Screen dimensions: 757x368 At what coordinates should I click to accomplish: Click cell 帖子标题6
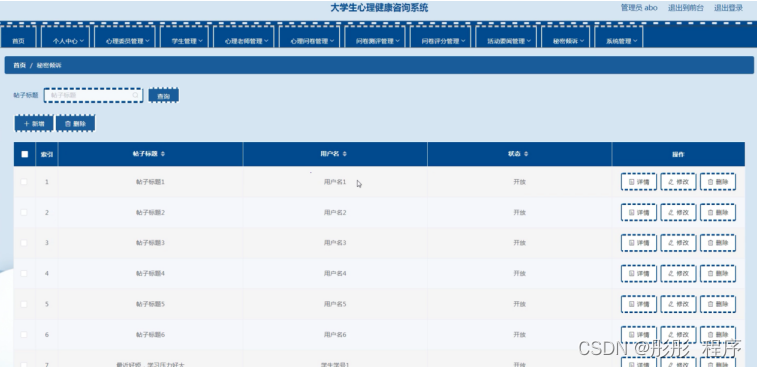pyautogui.click(x=150, y=335)
